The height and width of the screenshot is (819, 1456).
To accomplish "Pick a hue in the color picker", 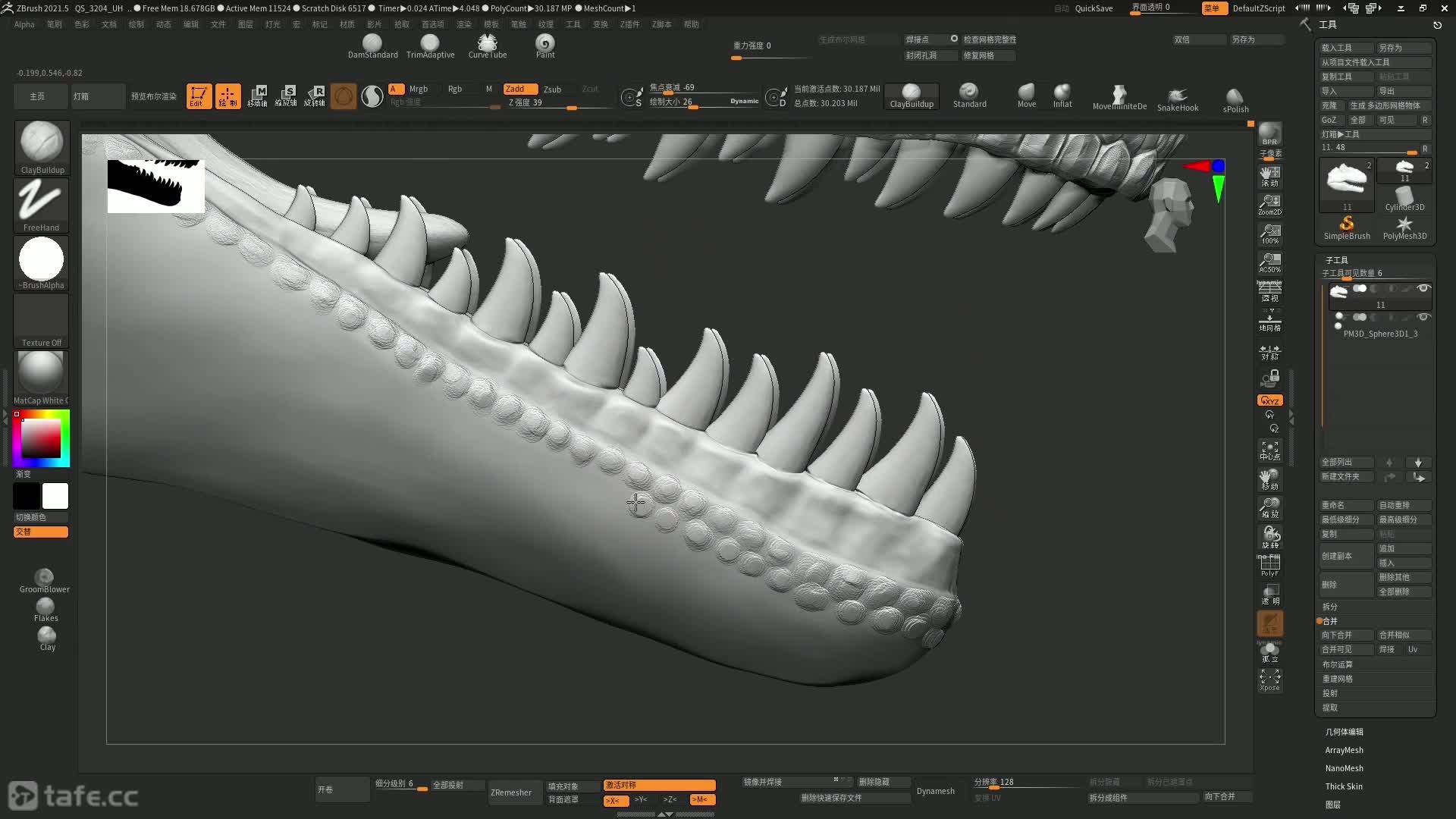I will [x=41, y=438].
